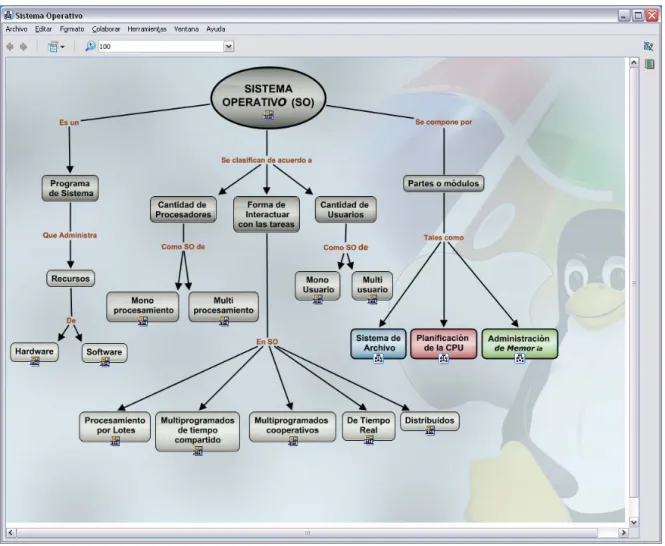Click the side panel icon at top right
Viewport: 665px width, 546px height.
pyautogui.click(x=649, y=64)
